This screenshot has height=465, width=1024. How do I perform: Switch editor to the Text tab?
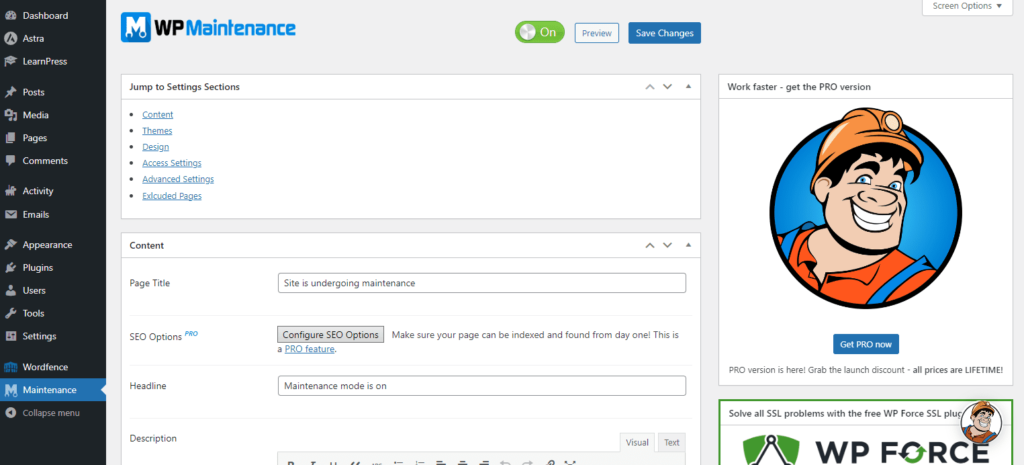click(671, 442)
